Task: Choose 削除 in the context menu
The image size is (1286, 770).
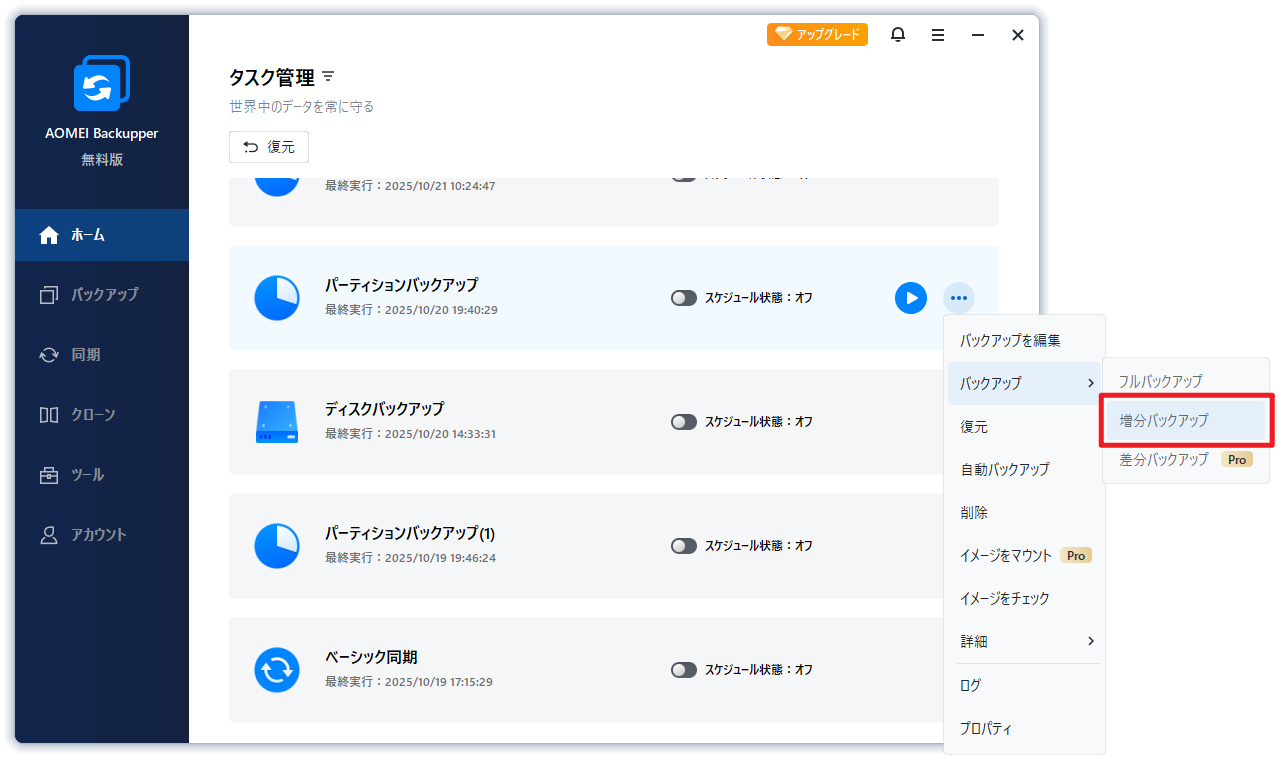Action: (x=1024, y=512)
